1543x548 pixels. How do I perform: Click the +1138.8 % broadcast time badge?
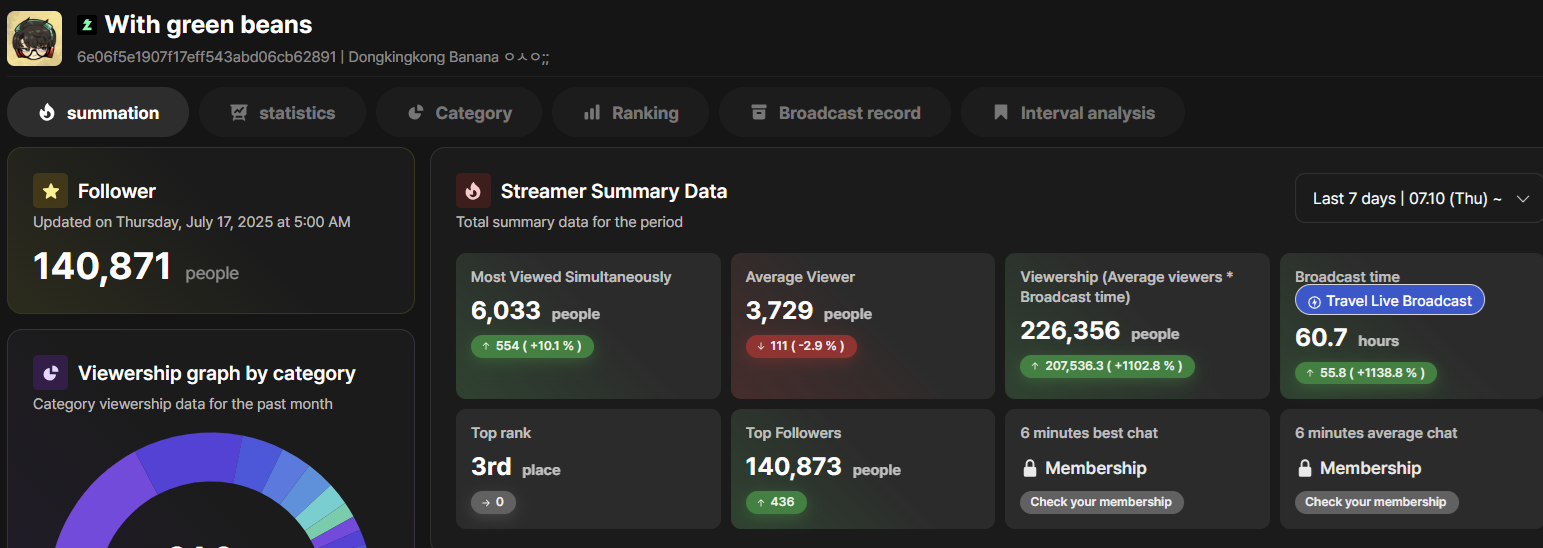tap(1366, 373)
